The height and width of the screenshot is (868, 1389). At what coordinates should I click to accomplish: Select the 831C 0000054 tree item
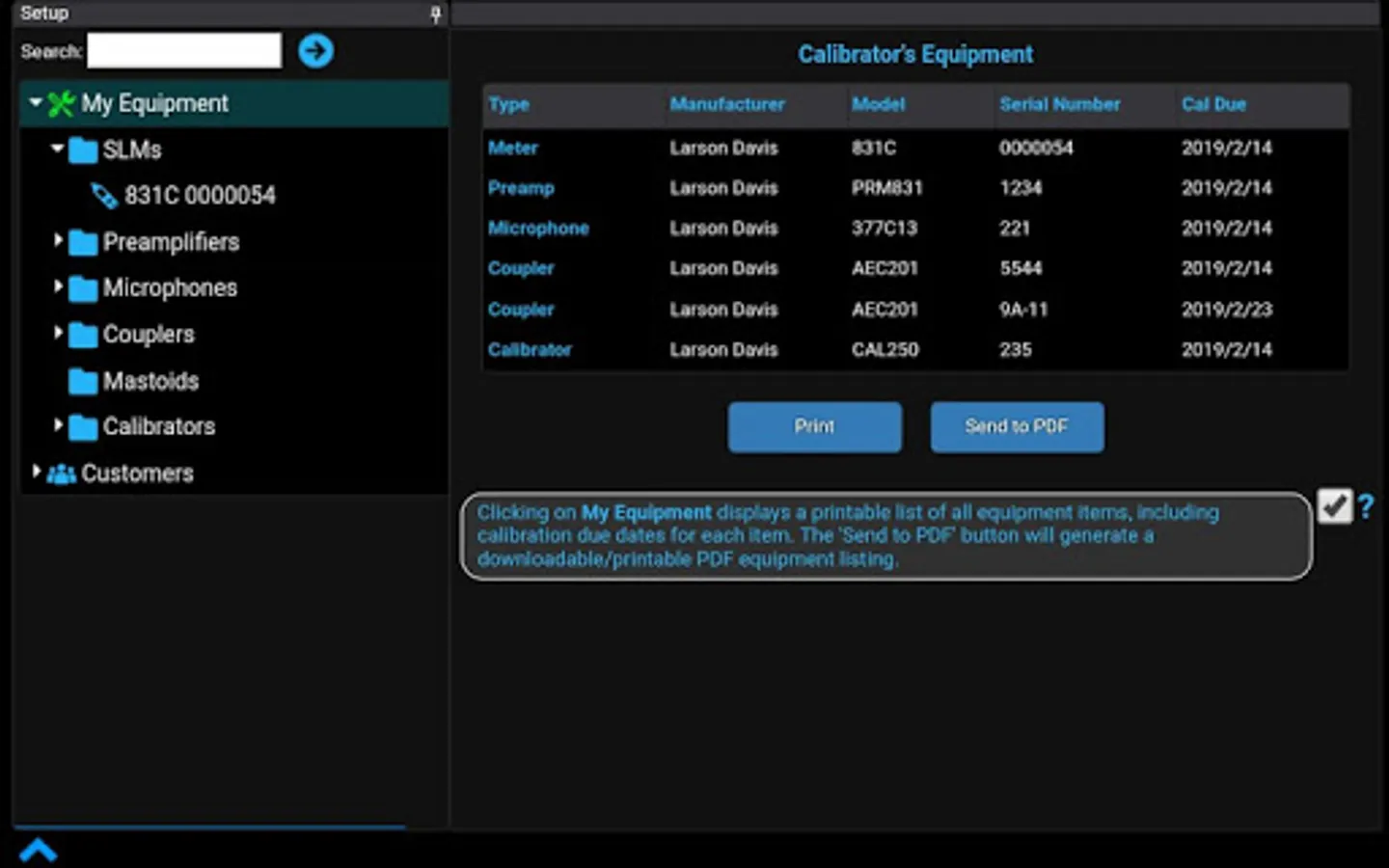point(200,196)
